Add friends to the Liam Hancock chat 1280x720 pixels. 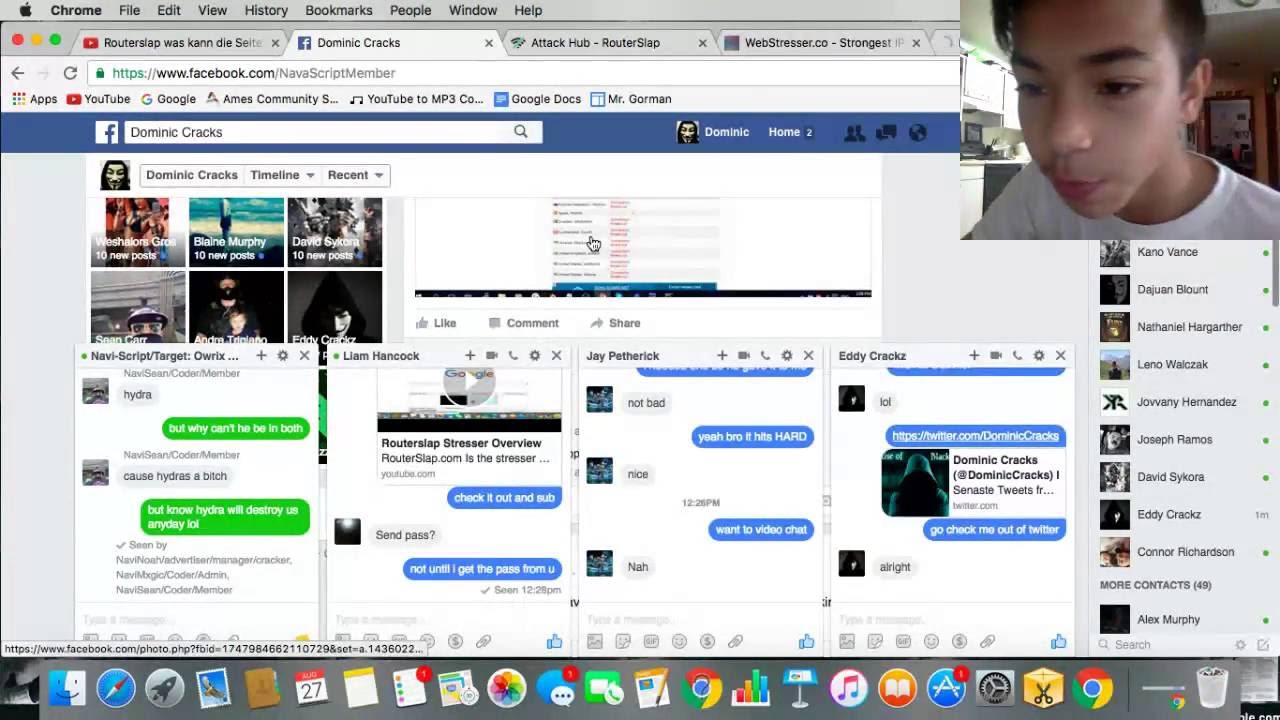(470, 355)
